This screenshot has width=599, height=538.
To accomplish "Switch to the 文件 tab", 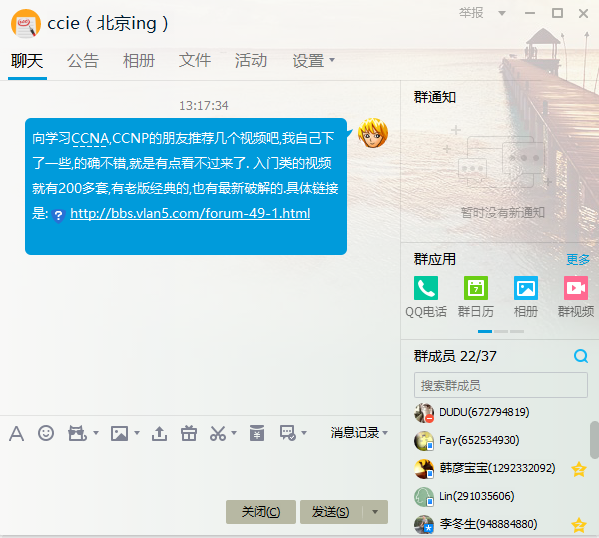I will pyautogui.click(x=195, y=60).
